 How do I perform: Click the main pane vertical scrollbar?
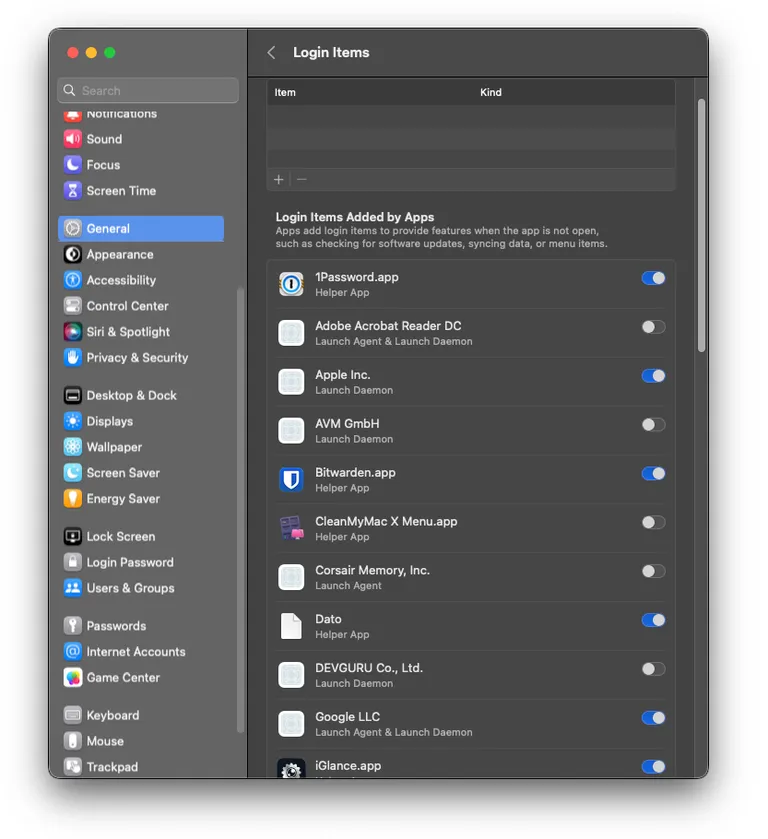(x=701, y=225)
